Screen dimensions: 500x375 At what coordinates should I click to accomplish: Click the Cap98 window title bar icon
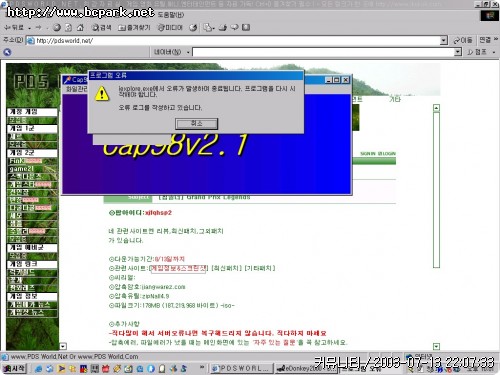coord(68,80)
